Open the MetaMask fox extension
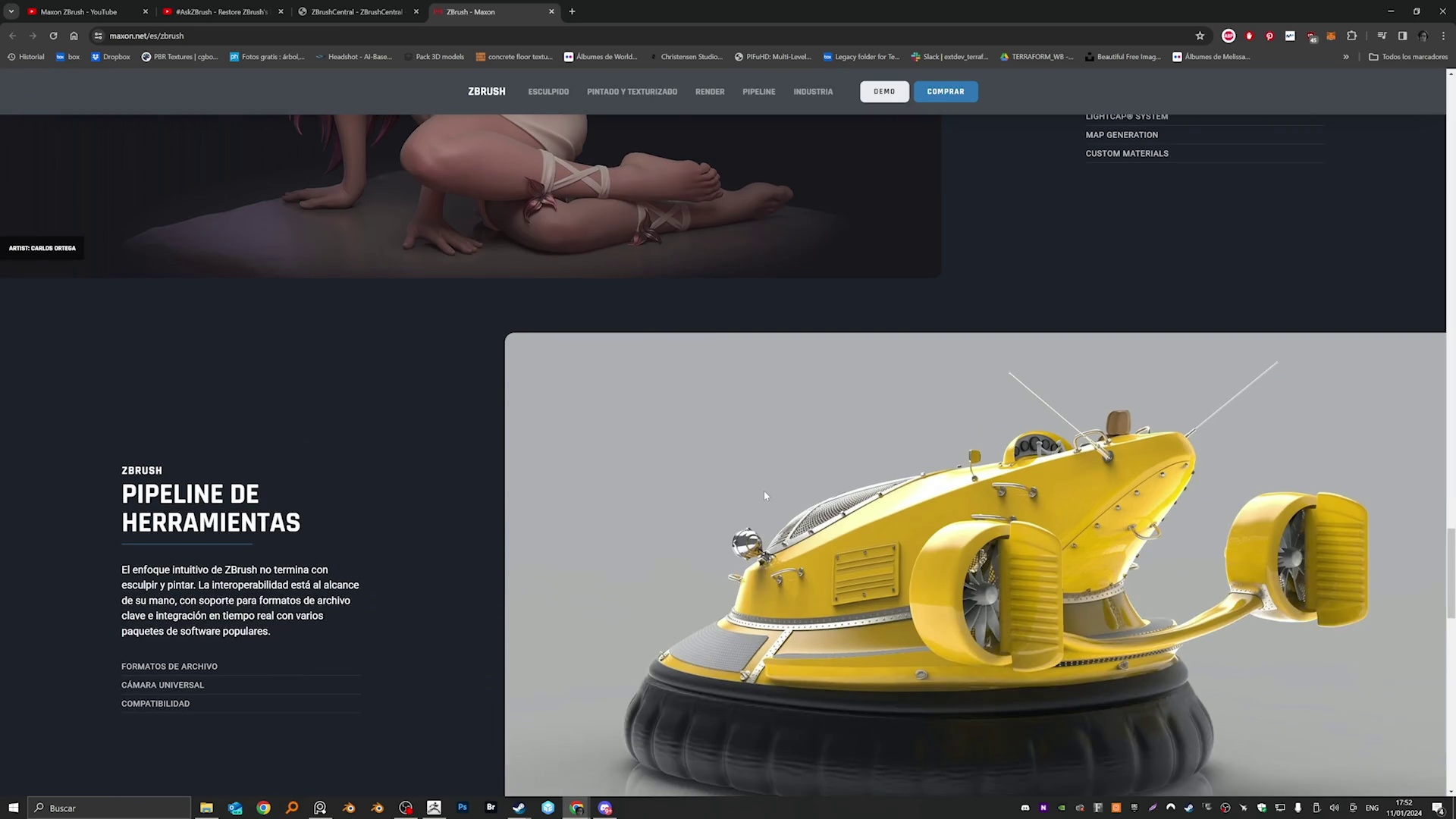The width and height of the screenshot is (1456, 819). pos(1331,36)
